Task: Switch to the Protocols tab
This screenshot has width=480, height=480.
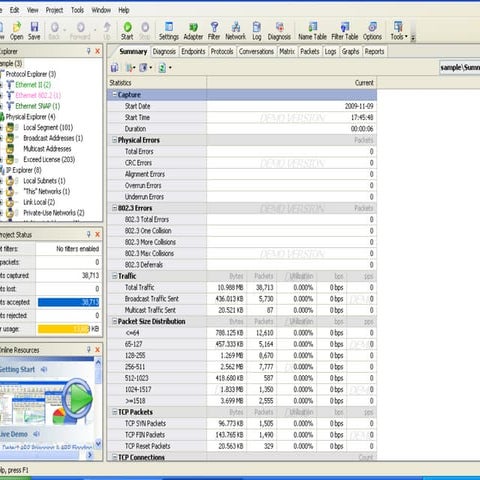Action: pyautogui.click(x=222, y=51)
